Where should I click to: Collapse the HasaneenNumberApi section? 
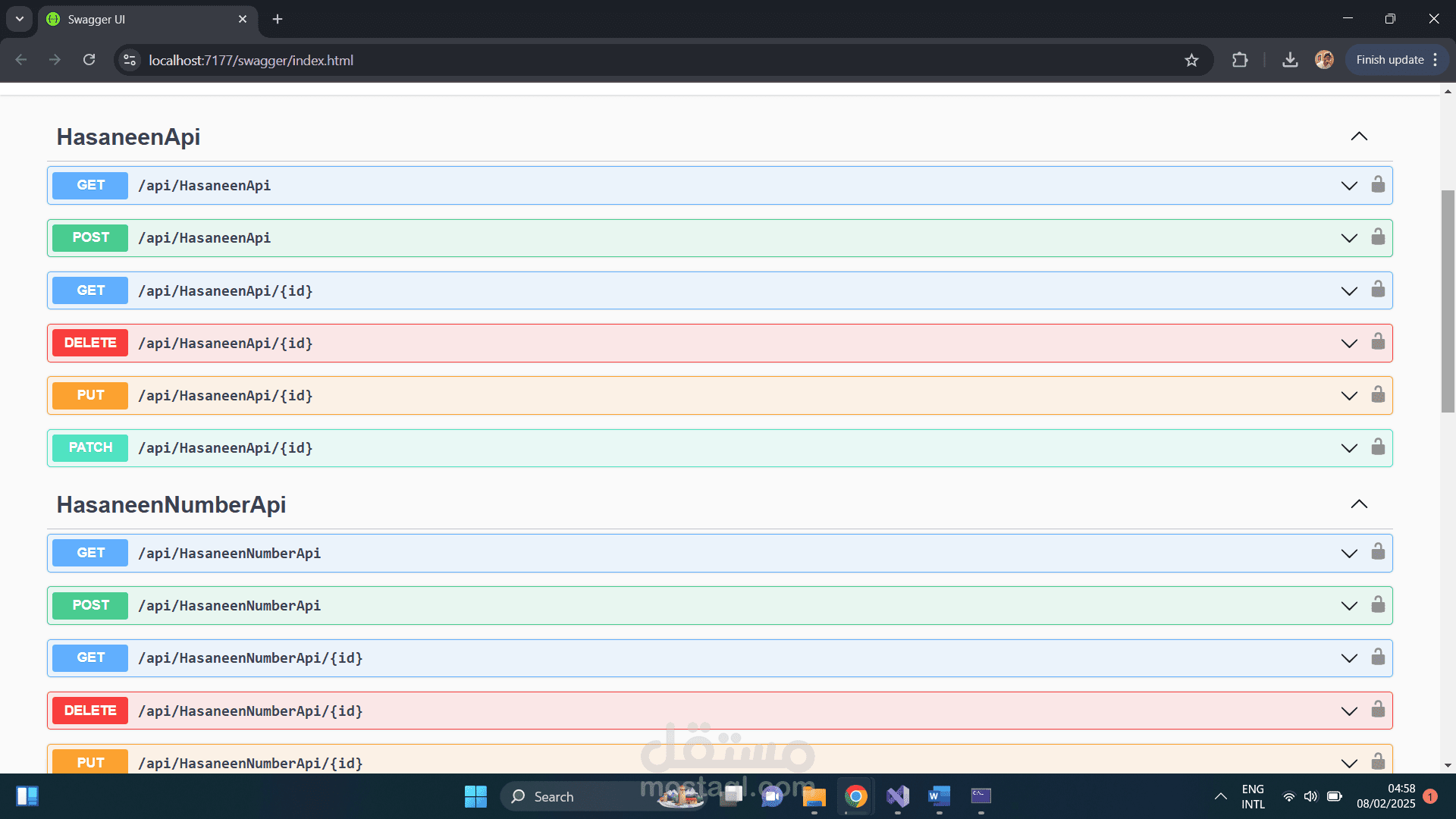click(1359, 504)
